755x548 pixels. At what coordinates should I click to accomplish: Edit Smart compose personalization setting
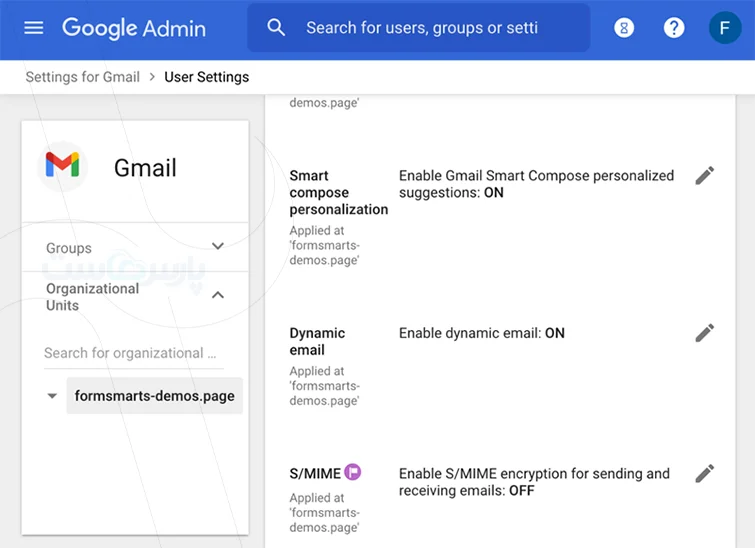pyautogui.click(x=704, y=176)
